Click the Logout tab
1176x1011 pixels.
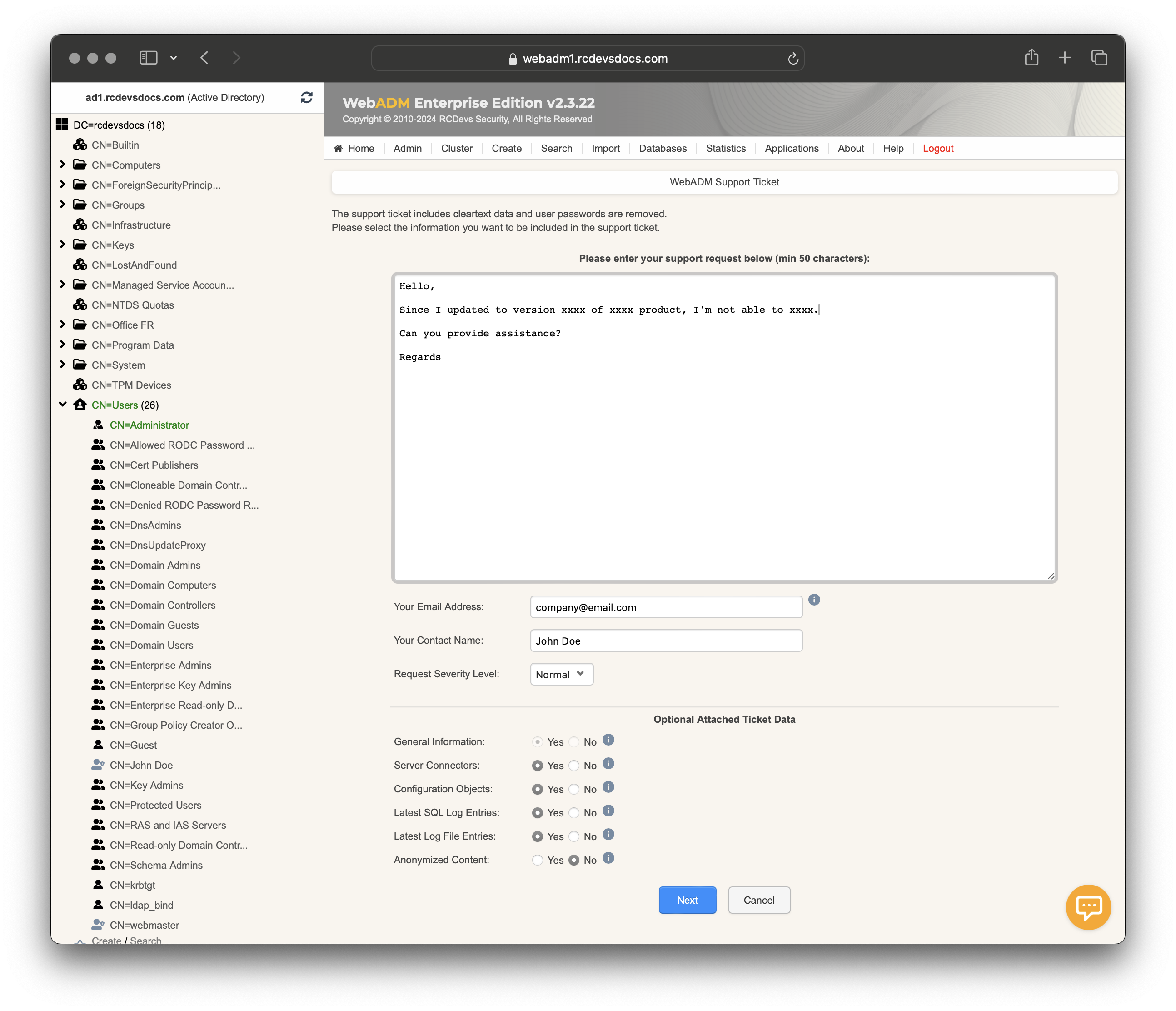[937, 148]
